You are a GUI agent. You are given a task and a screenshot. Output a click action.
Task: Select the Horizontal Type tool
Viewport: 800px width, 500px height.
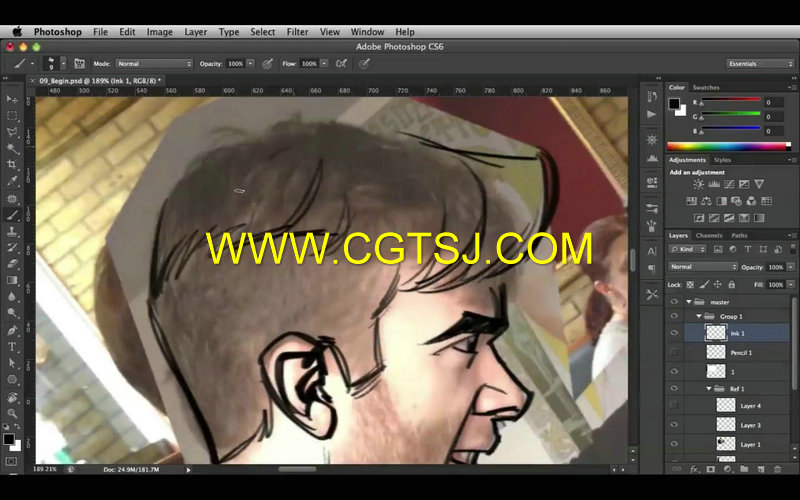12,347
